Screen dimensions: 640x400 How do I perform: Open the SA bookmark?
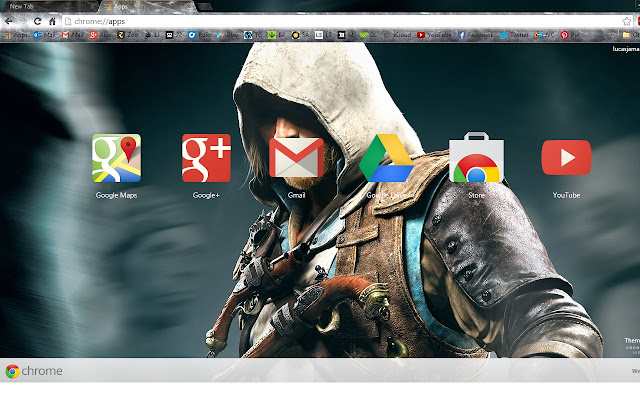point(300,35)
